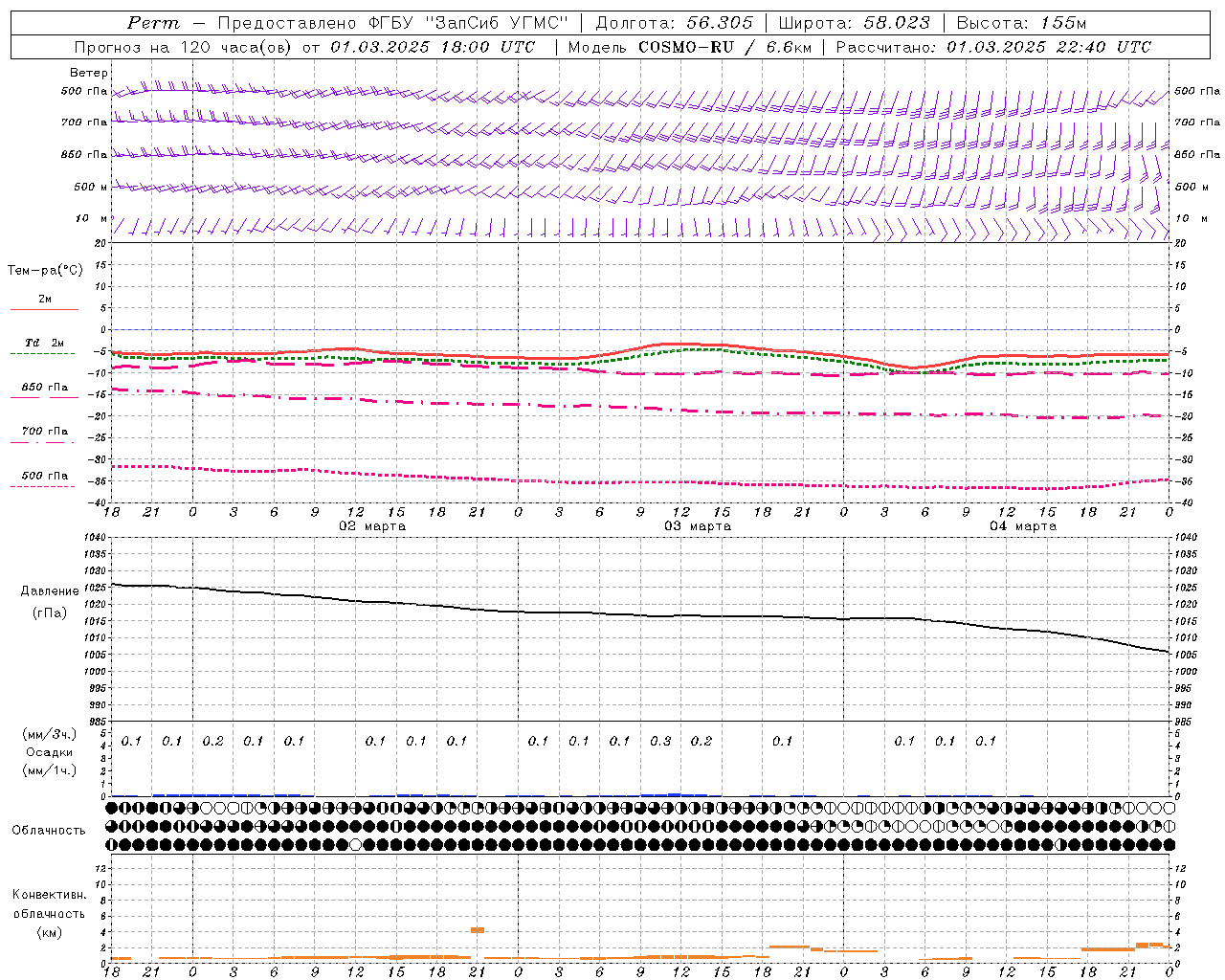Click the "(мм/1ч.)" precipitation unit label

coord(49,770)
